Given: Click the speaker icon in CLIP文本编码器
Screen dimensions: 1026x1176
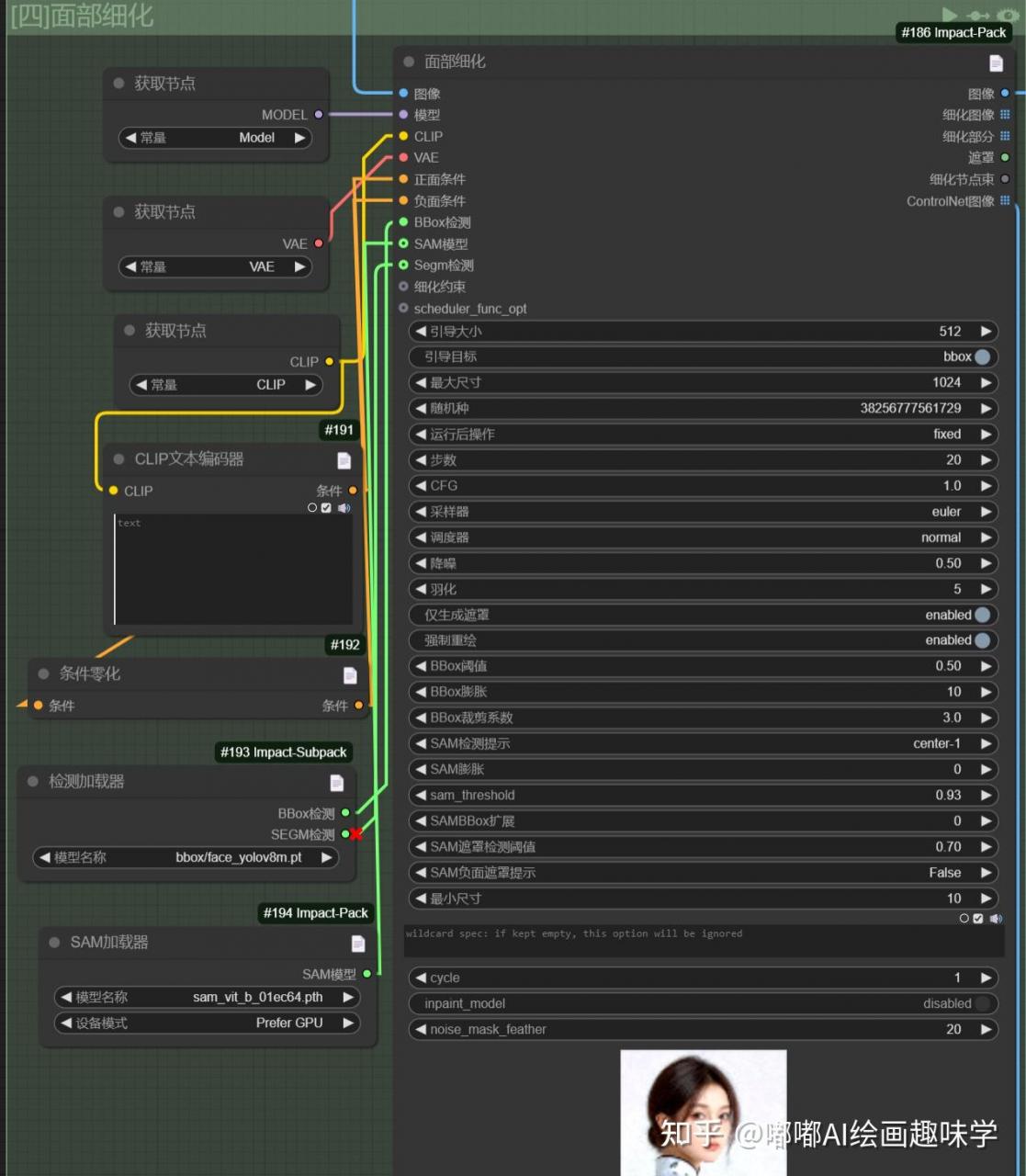Looking at the screenshot, I should 344,507.
